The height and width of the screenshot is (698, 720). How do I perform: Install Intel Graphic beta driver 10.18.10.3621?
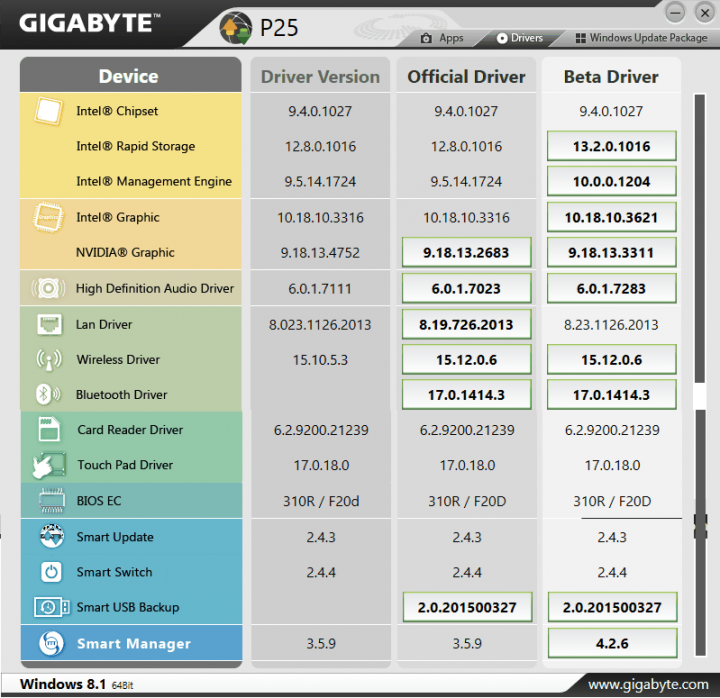(x=611, y=217)
